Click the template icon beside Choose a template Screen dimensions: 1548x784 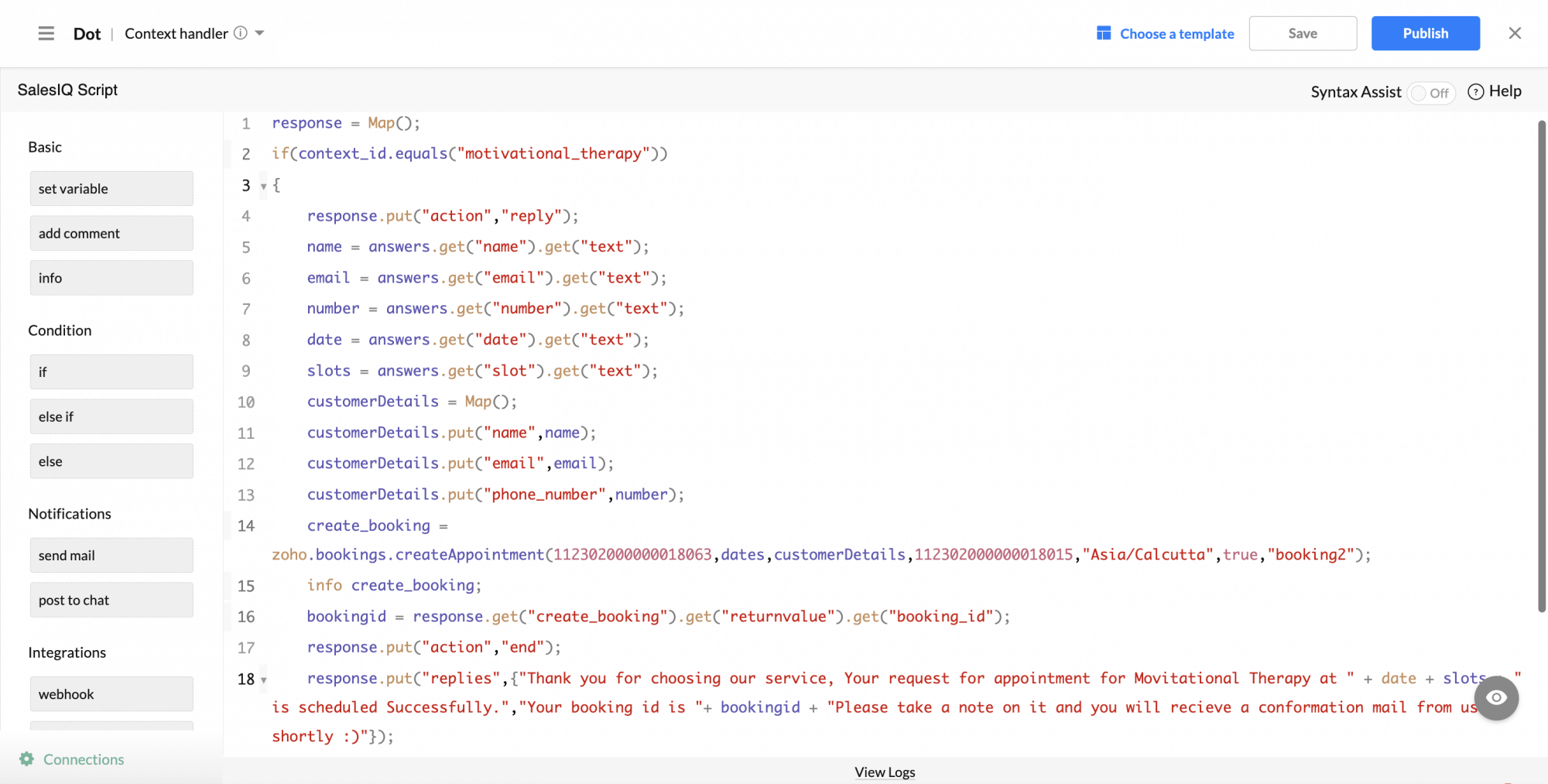coord(1104,33)
